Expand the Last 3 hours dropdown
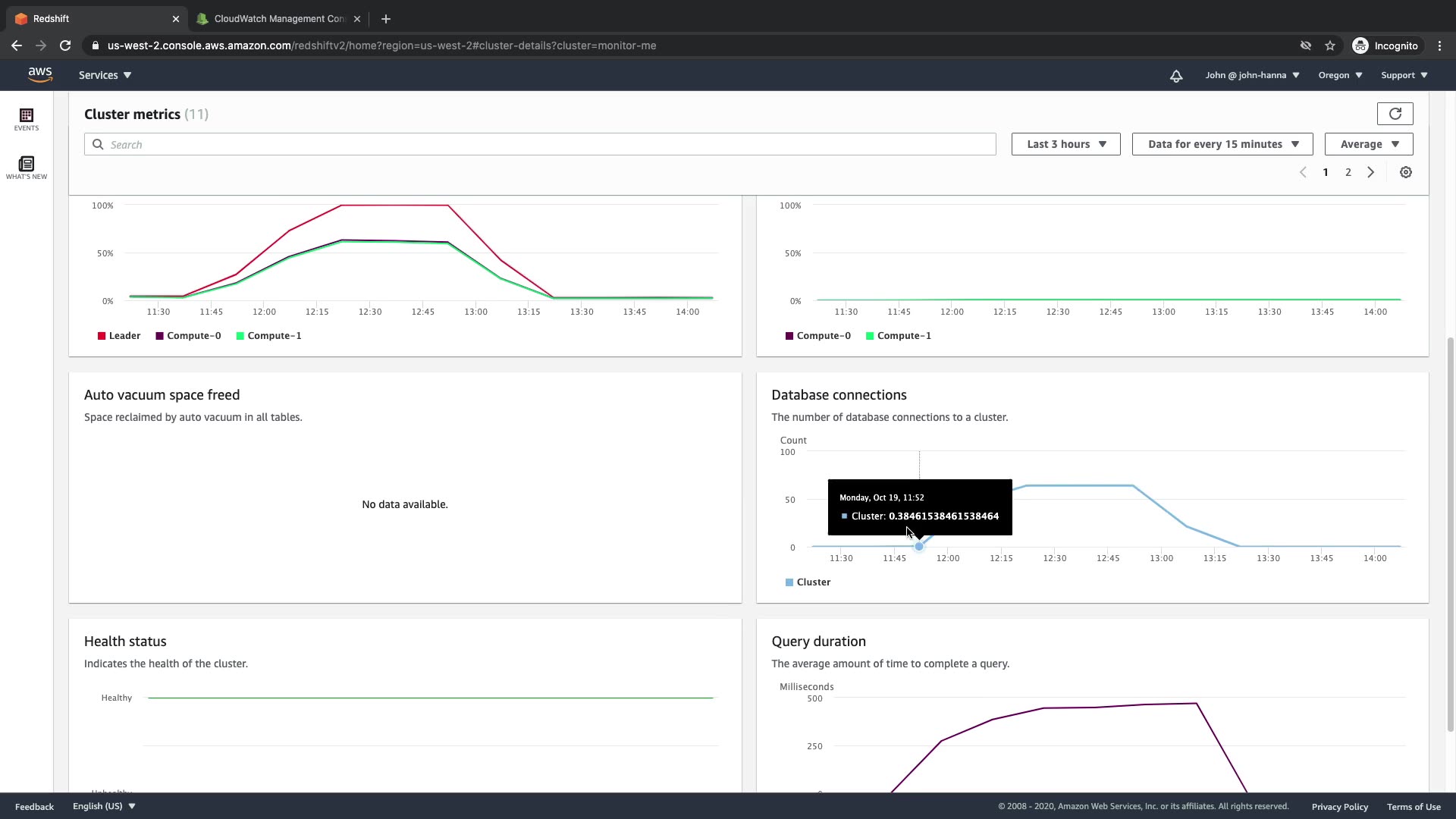 1065,144
